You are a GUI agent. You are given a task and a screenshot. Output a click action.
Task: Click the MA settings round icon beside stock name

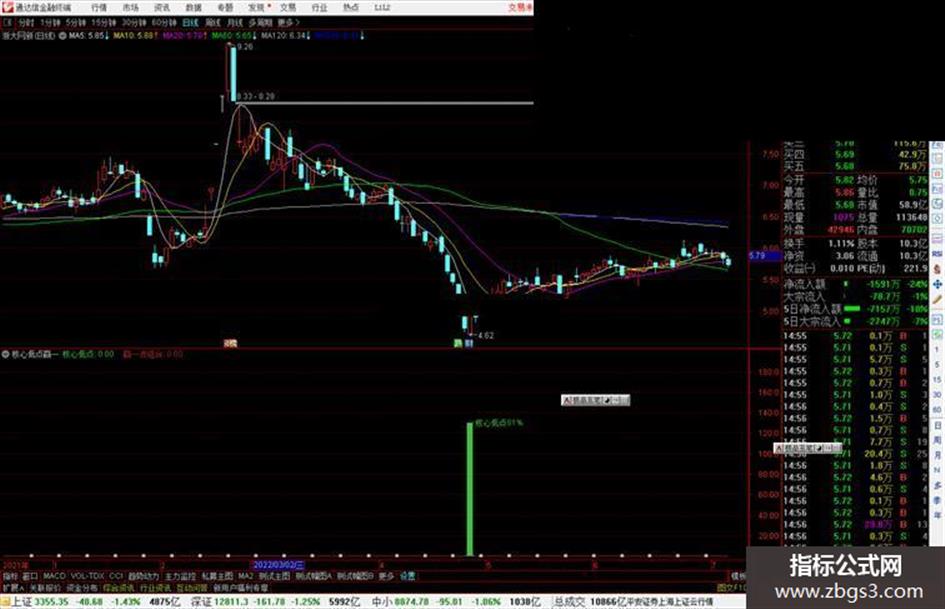(62, 36)
